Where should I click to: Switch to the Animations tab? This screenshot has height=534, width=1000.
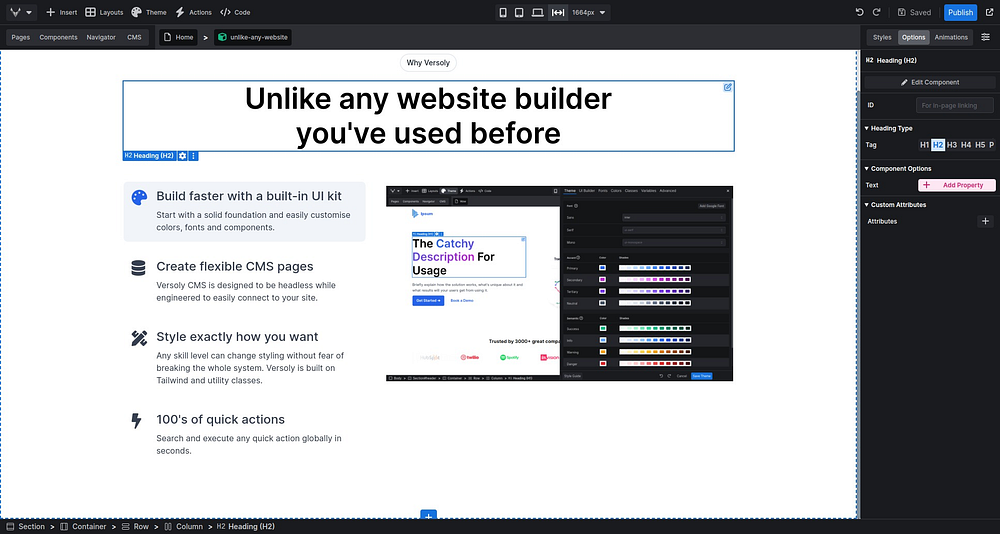pyautogui.click(x=951, y=37)
